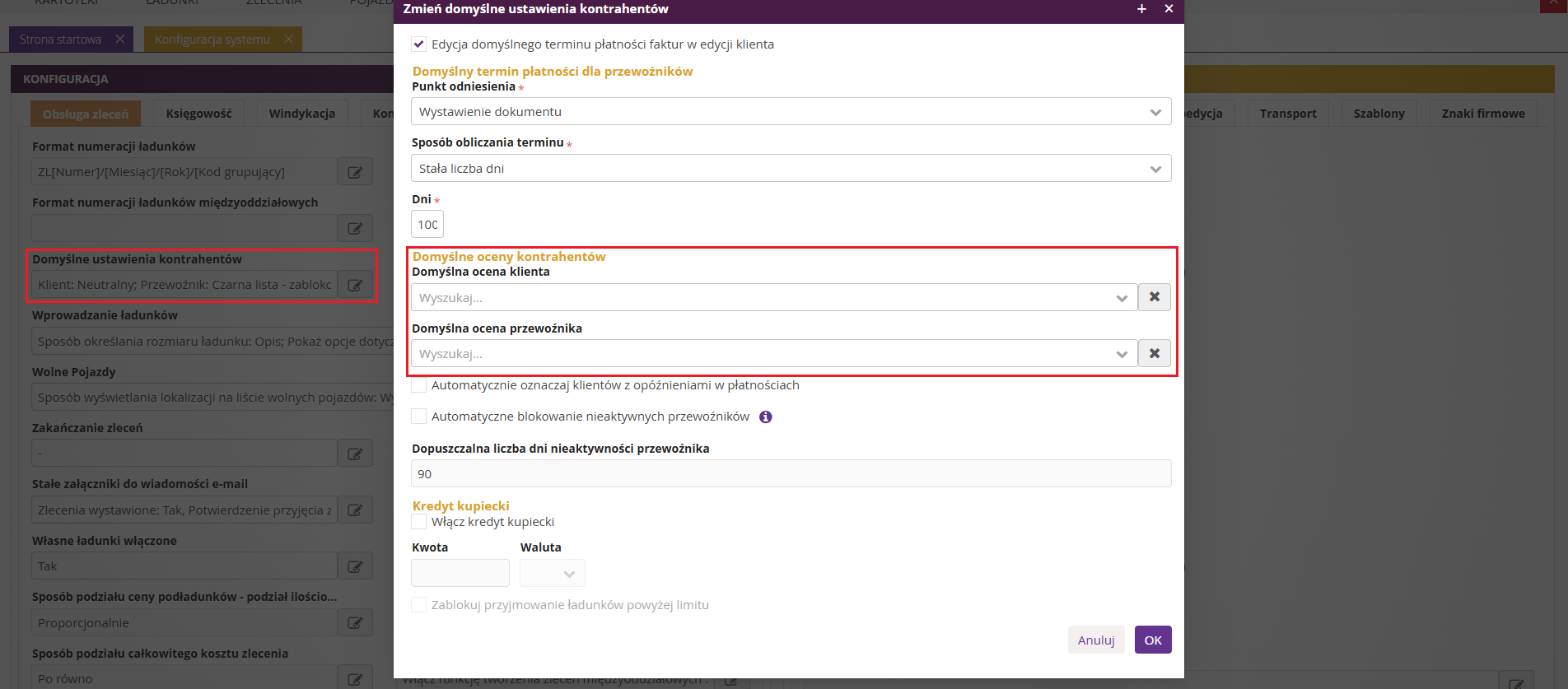The image size is (1568, 689).
Task: Click Kredyt kupiecki section heading
Action: coord(460,505)
